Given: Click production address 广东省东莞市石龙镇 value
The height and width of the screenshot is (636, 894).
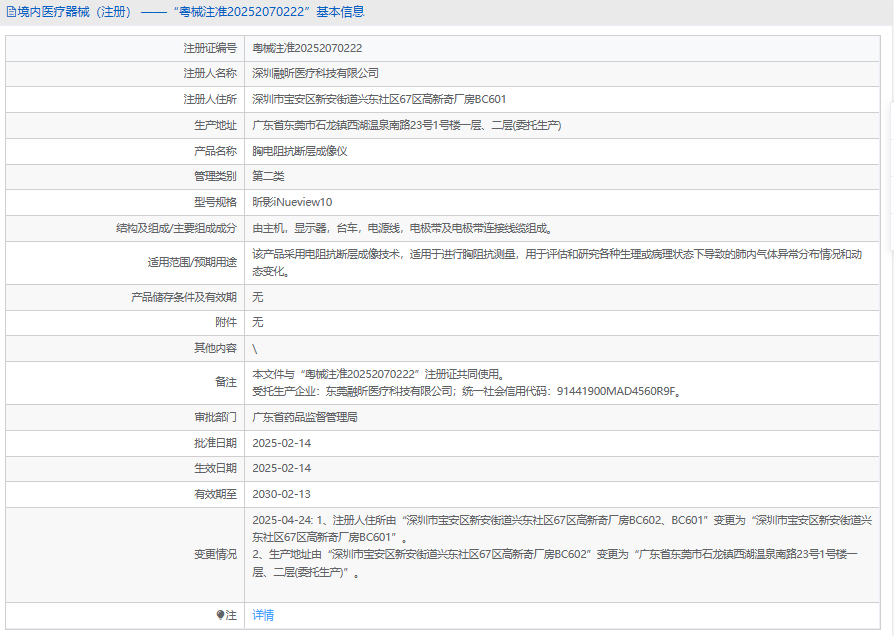Looking at the screenshot, I should pyautogui.click(x=407, y=125).
